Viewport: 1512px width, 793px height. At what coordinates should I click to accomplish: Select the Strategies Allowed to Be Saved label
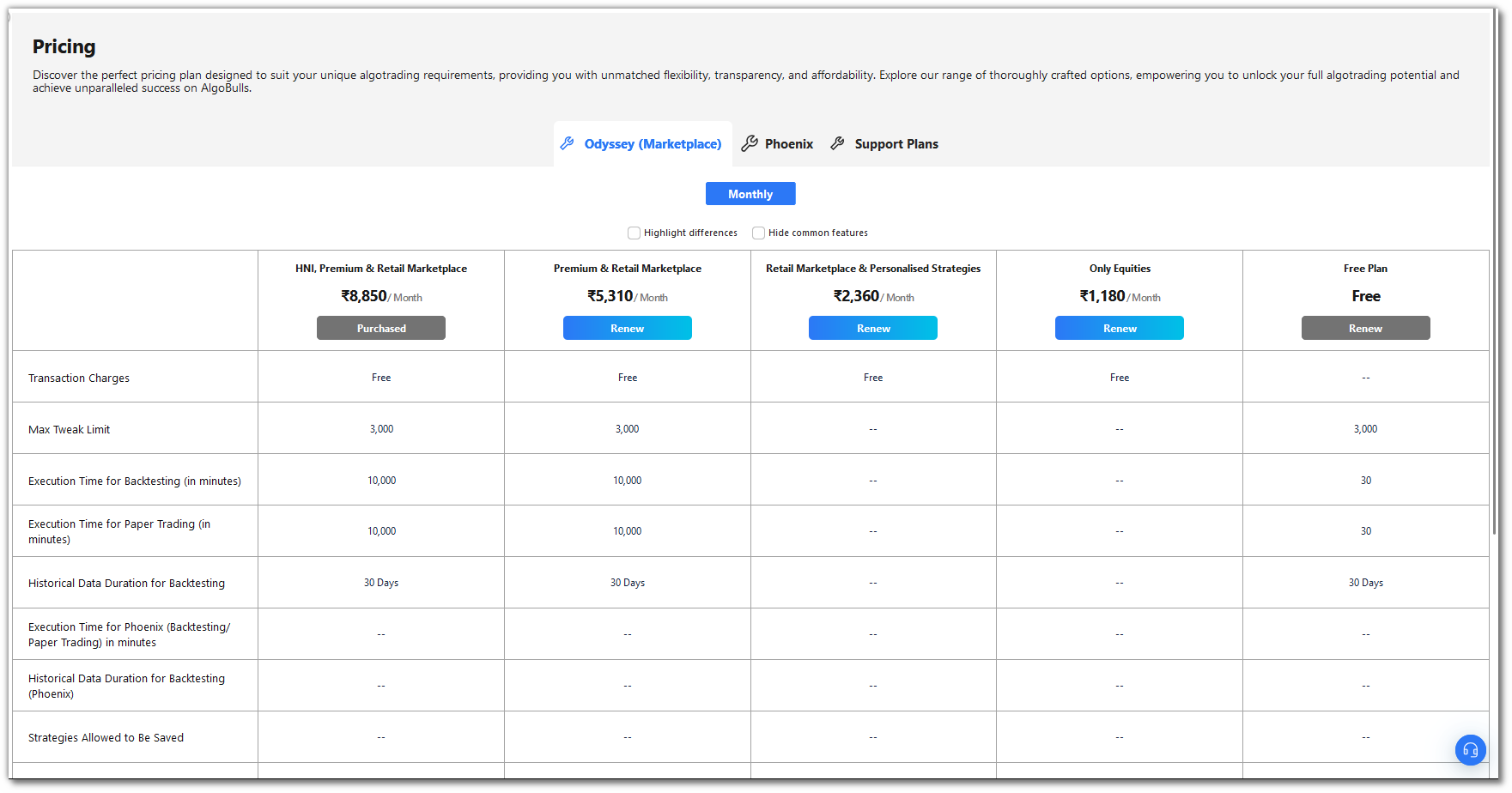(106, 738)
